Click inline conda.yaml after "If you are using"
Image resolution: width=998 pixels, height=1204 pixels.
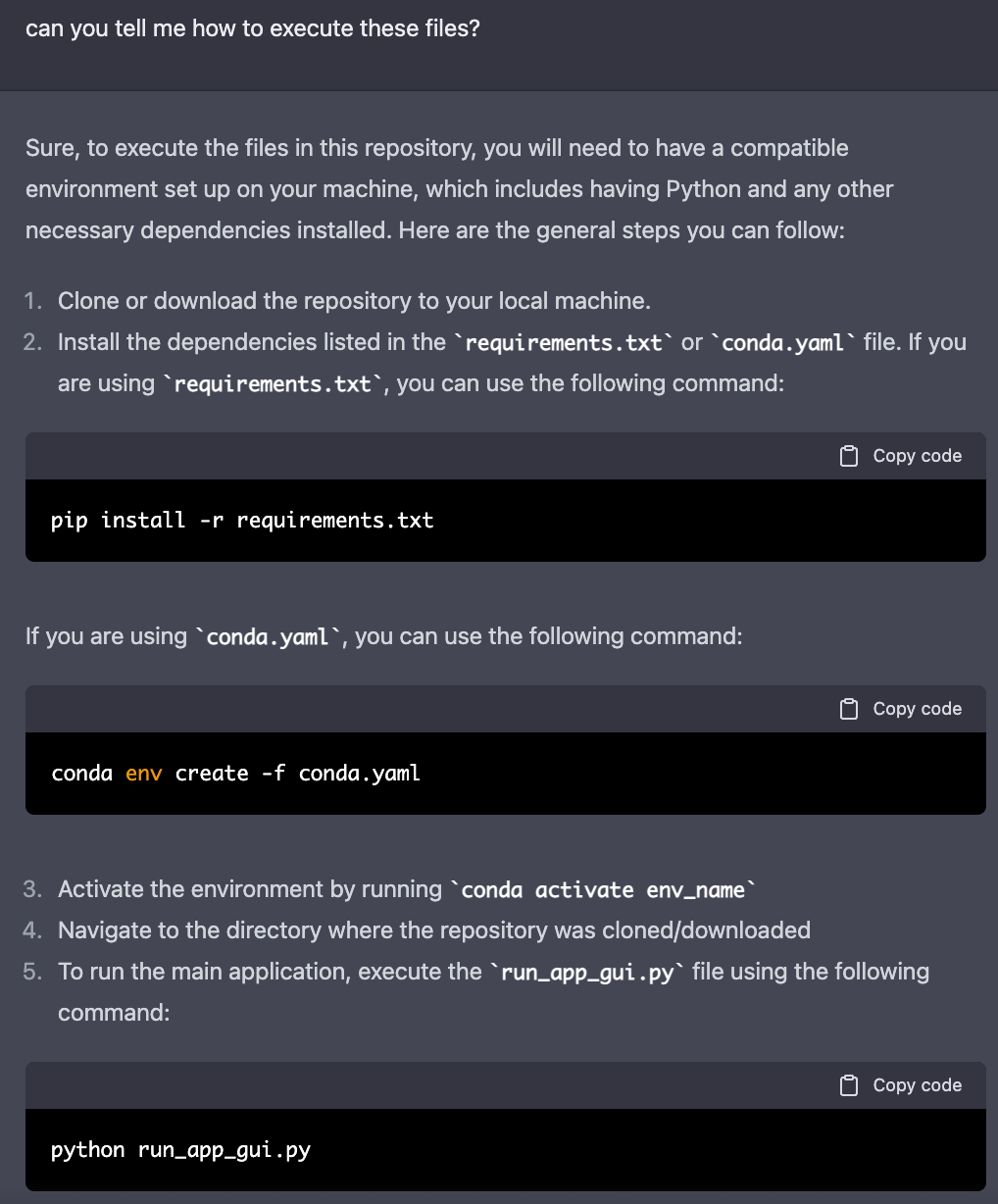coord(268,637)
